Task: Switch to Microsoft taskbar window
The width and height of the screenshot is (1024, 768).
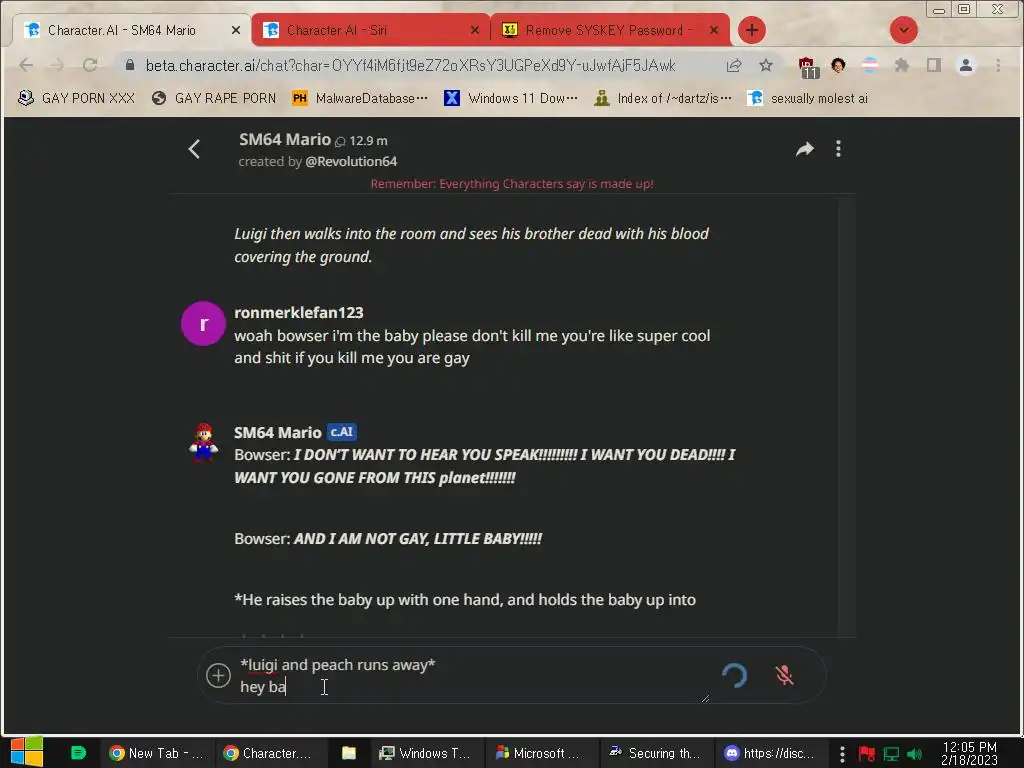Action: 539,753
